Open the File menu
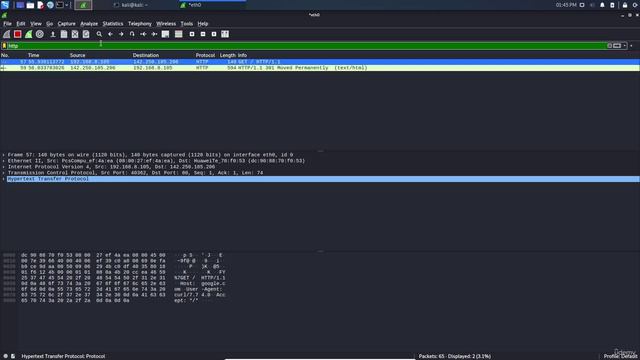Viewport: 640px width, 360px height. tap(7, 24)
